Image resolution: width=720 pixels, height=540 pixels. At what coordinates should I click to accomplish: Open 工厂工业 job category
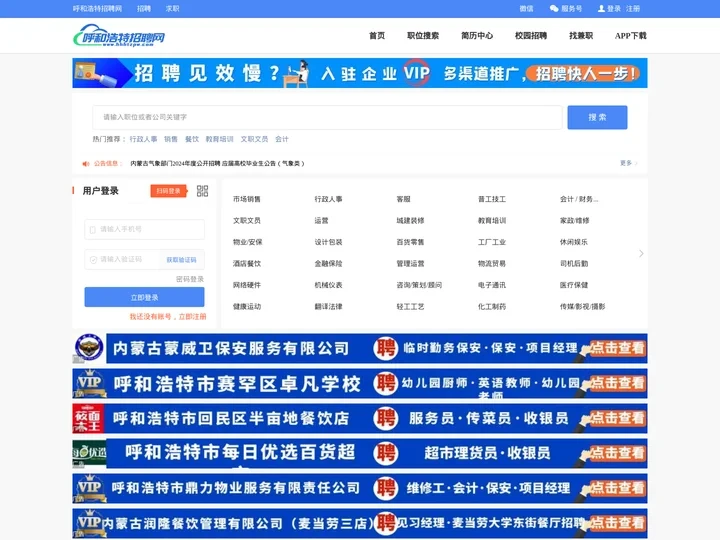pyautogui.click(x=492, y=242)
